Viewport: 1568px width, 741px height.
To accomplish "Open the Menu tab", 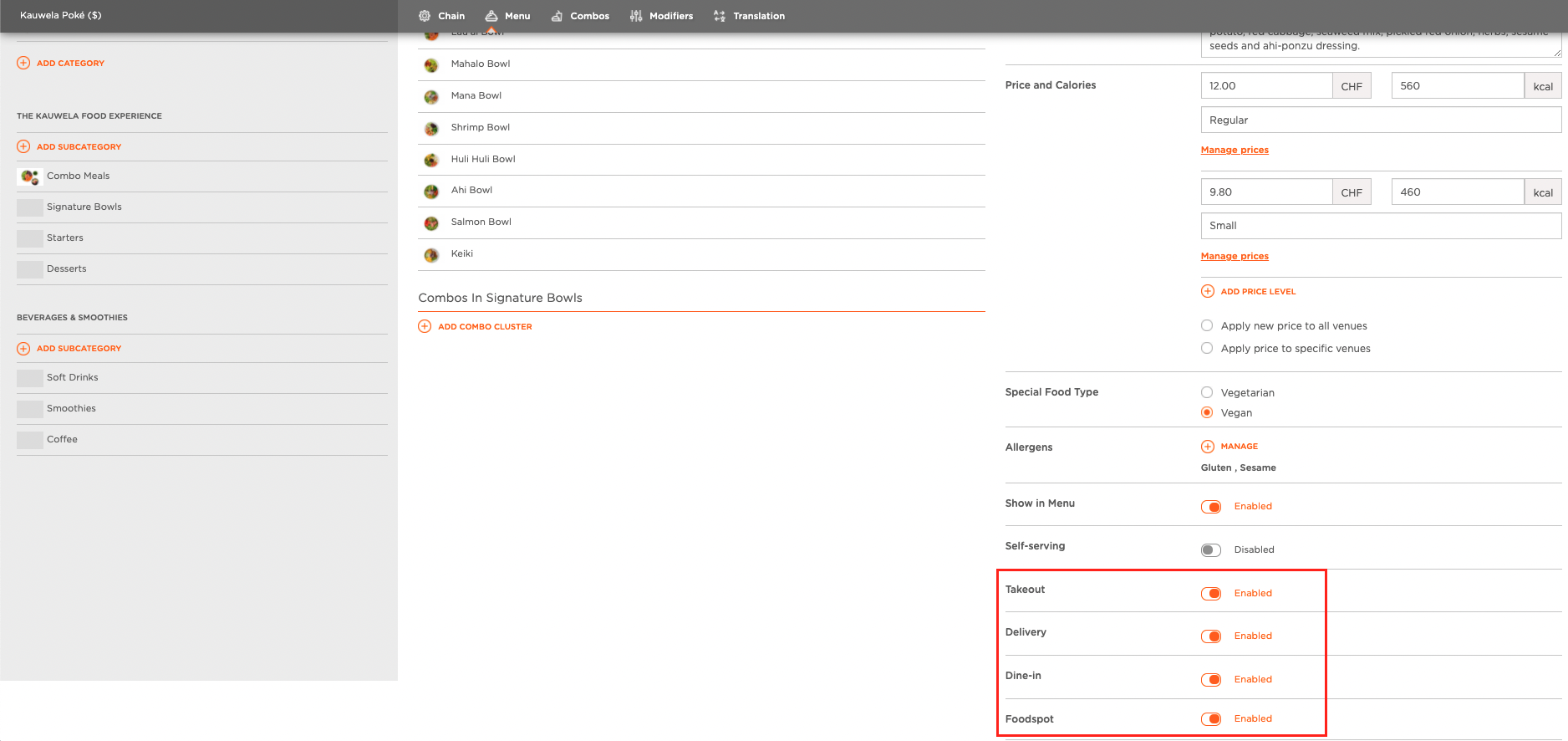I will pos(507,16).
